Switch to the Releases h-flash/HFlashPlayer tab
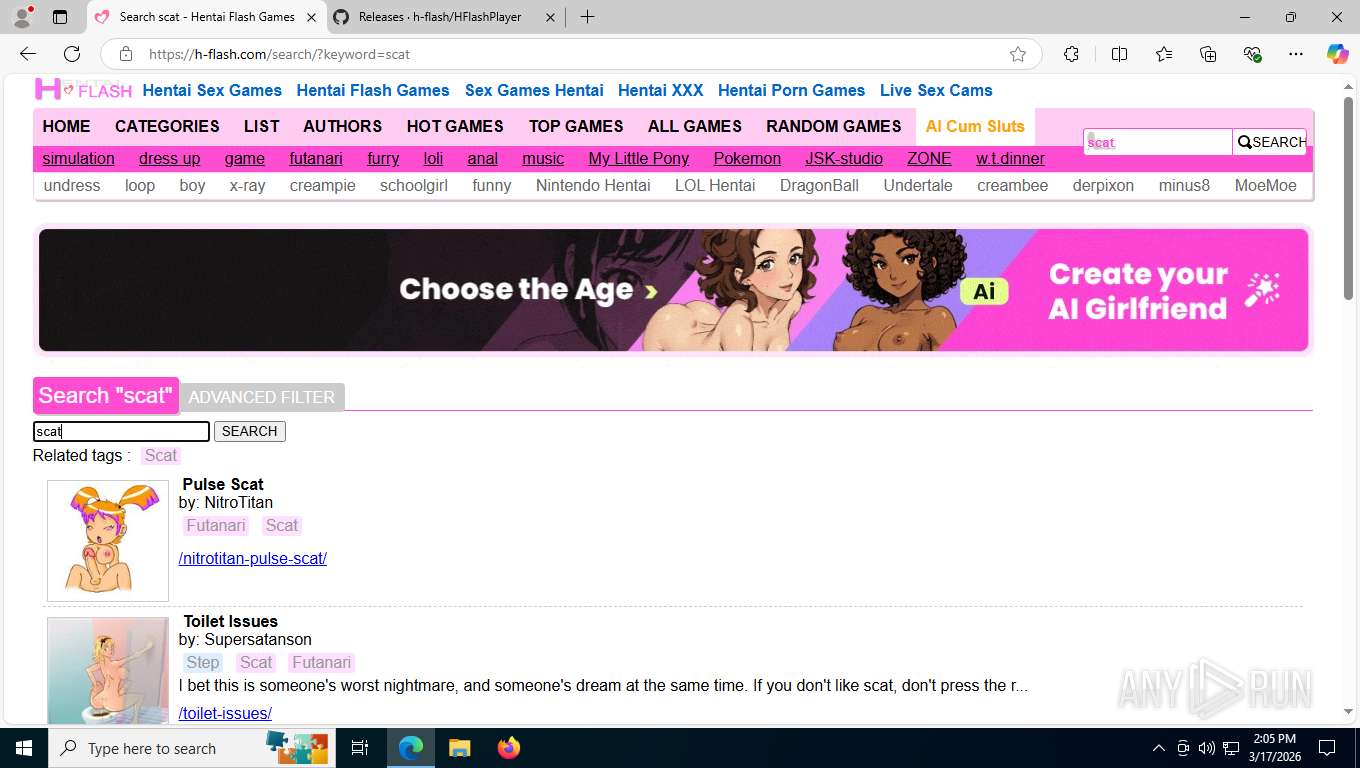Image resolution: width=1360 pixels, height=768 pixels. tap(440, 17)
